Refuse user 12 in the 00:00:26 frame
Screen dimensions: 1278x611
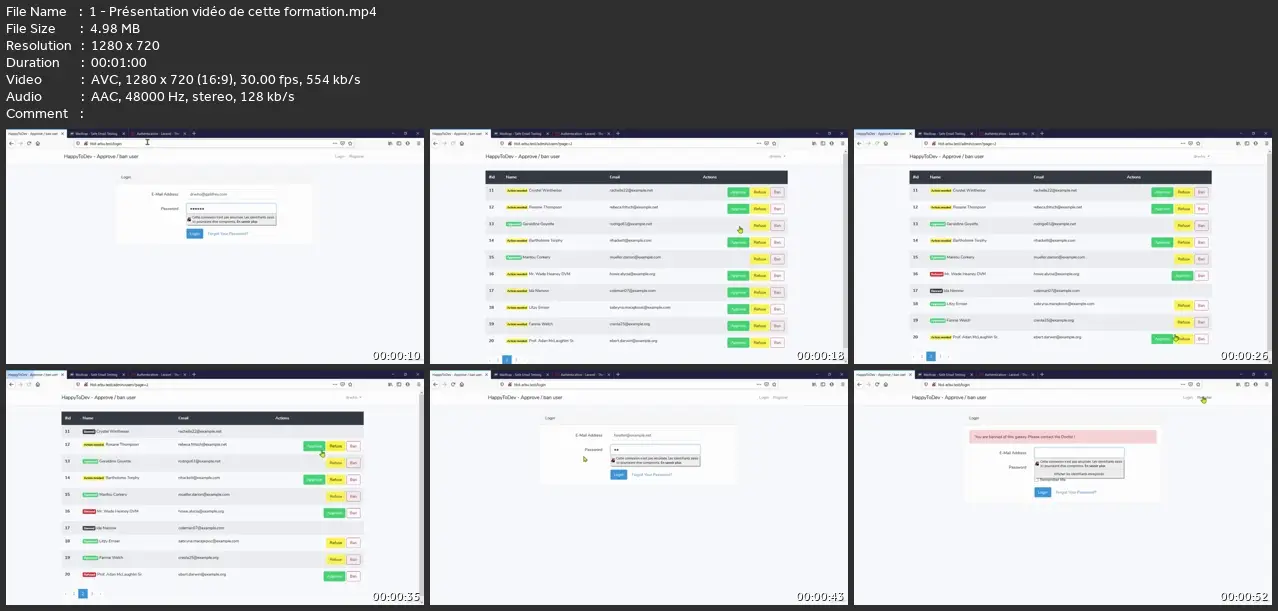click(x=1183, y=208)
